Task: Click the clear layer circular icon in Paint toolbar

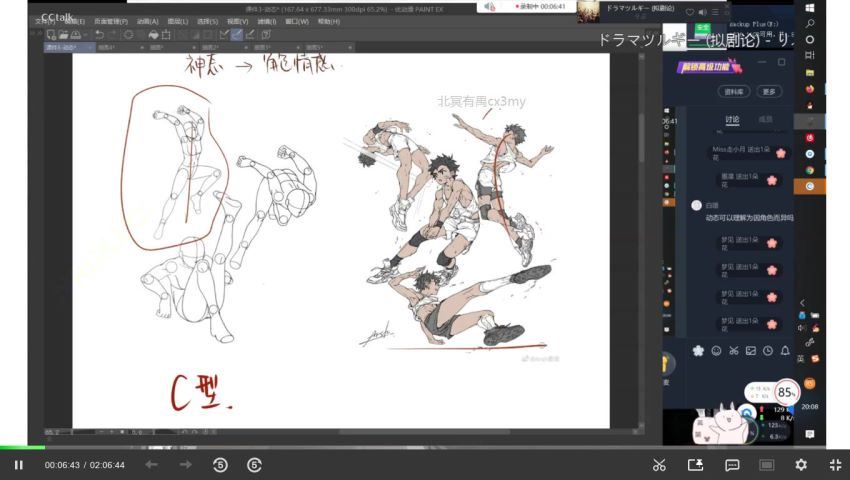Action: 128,35
